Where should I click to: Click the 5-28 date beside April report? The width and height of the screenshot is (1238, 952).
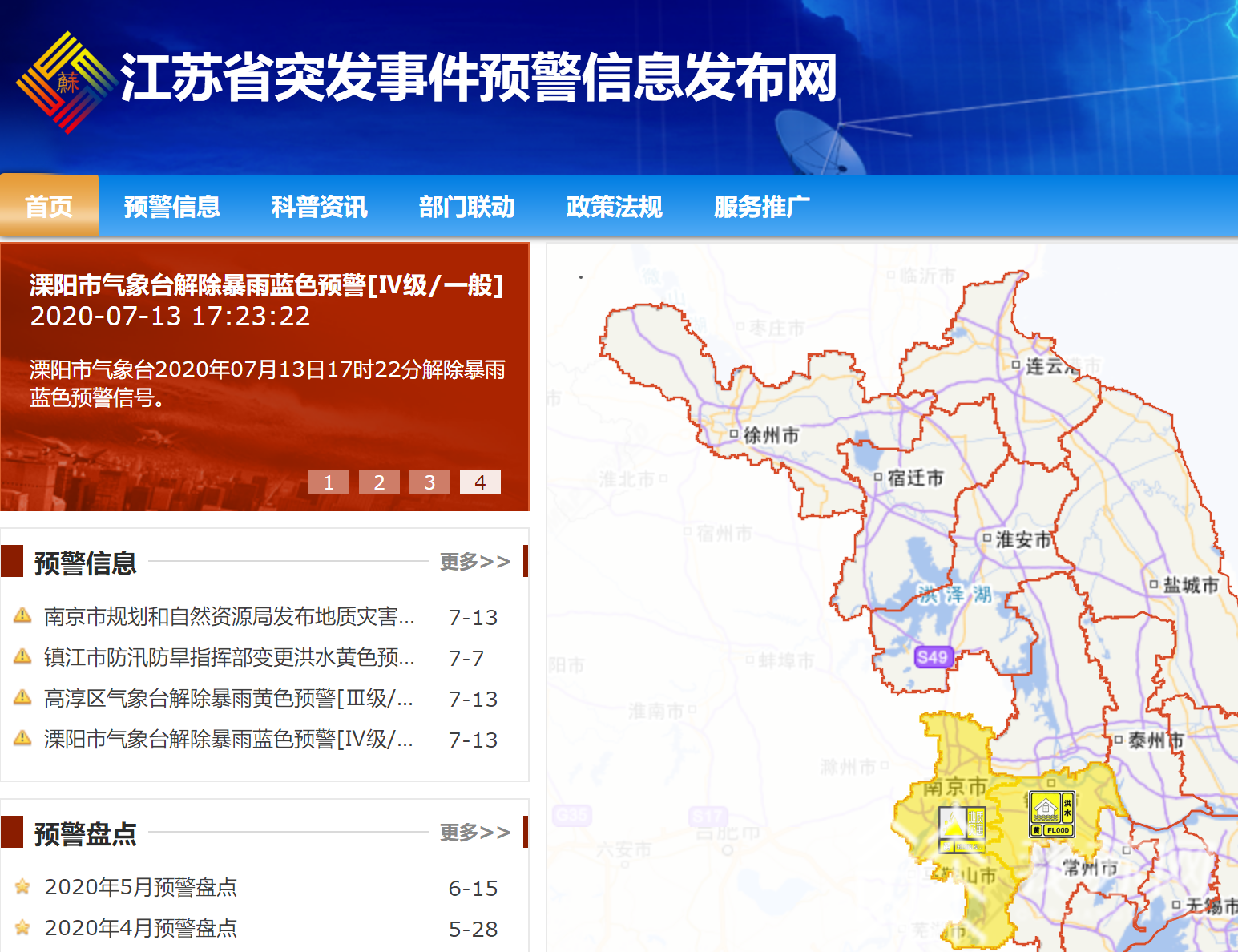click(474, 929)
